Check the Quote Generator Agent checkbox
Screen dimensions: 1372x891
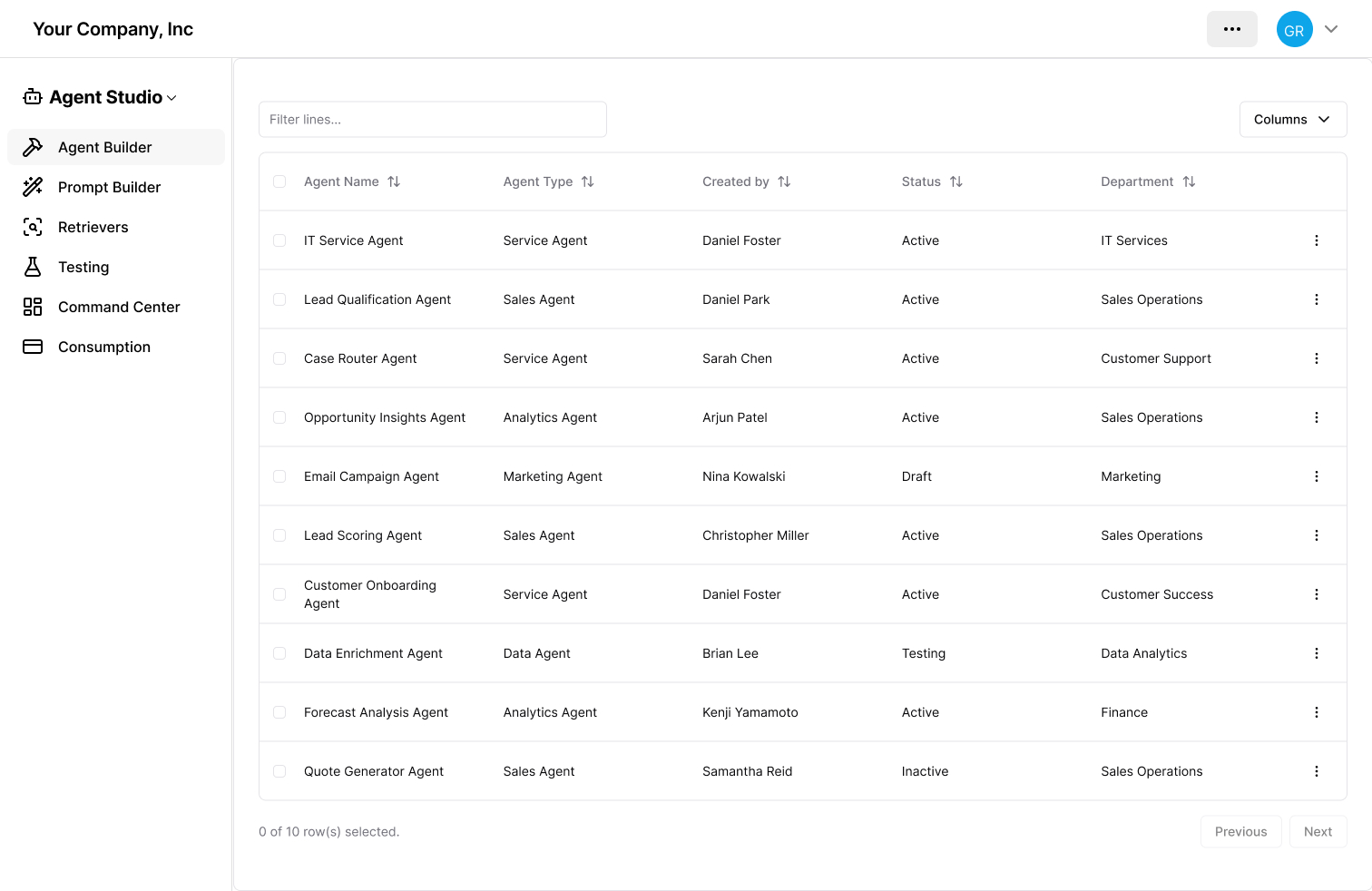tap(279, 771)
